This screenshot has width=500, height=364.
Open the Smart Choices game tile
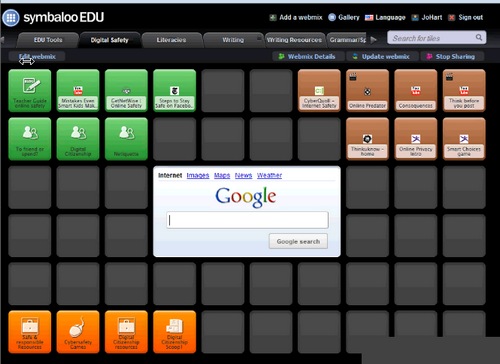[x=464, y=139]
